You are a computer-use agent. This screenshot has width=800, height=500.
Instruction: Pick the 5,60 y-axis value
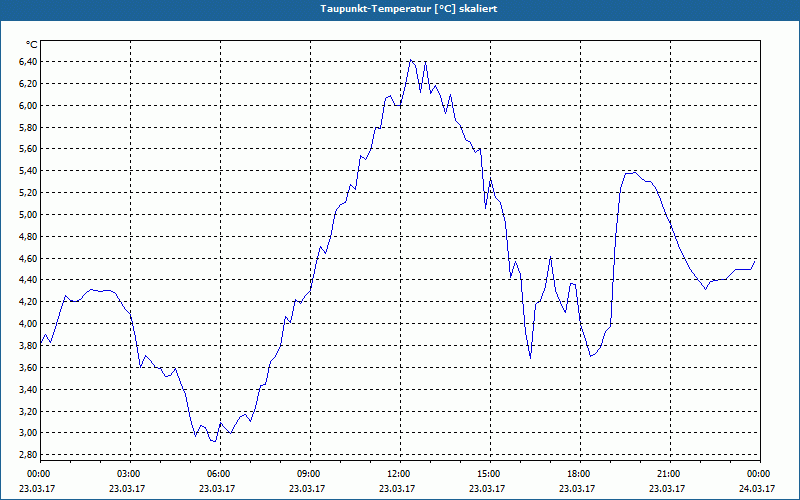[28, 149]
